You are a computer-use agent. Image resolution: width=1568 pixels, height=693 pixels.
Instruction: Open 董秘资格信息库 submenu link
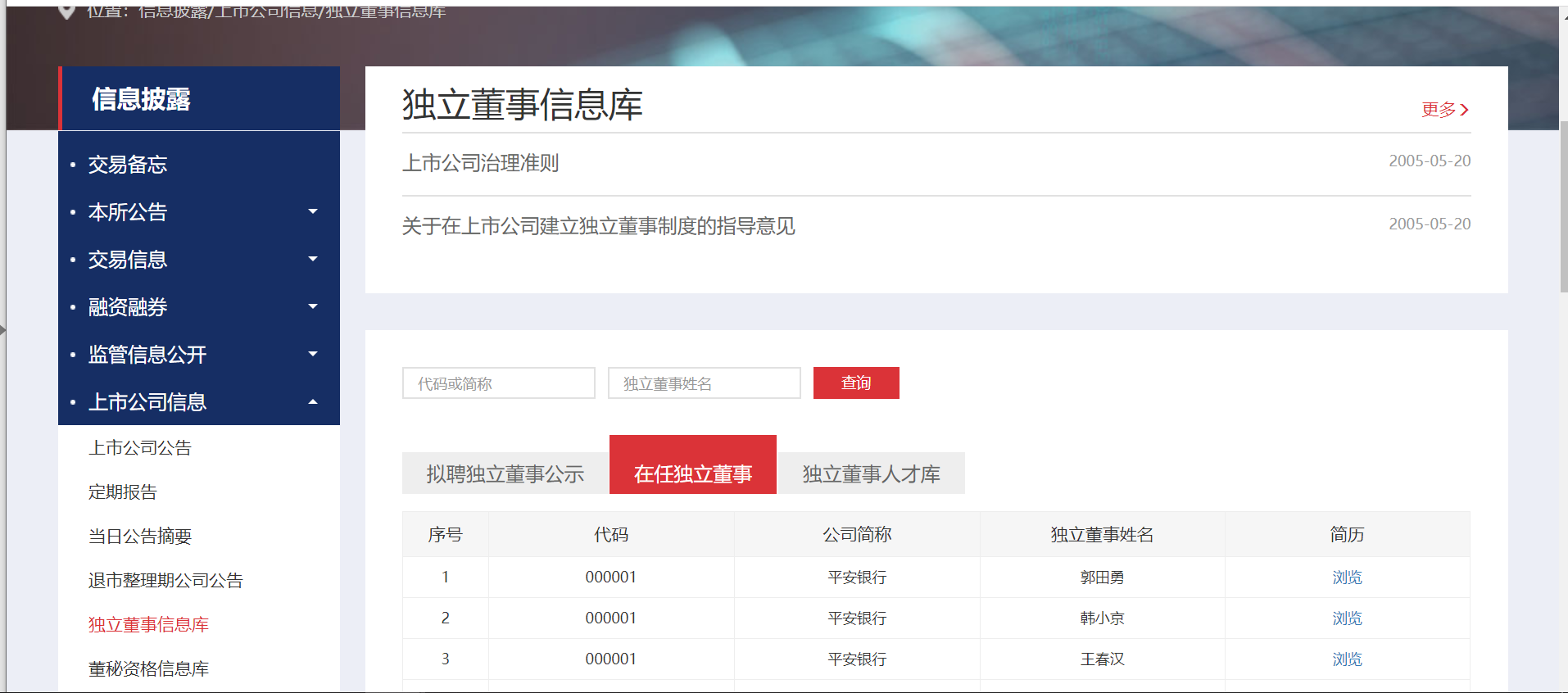point(148,669)
